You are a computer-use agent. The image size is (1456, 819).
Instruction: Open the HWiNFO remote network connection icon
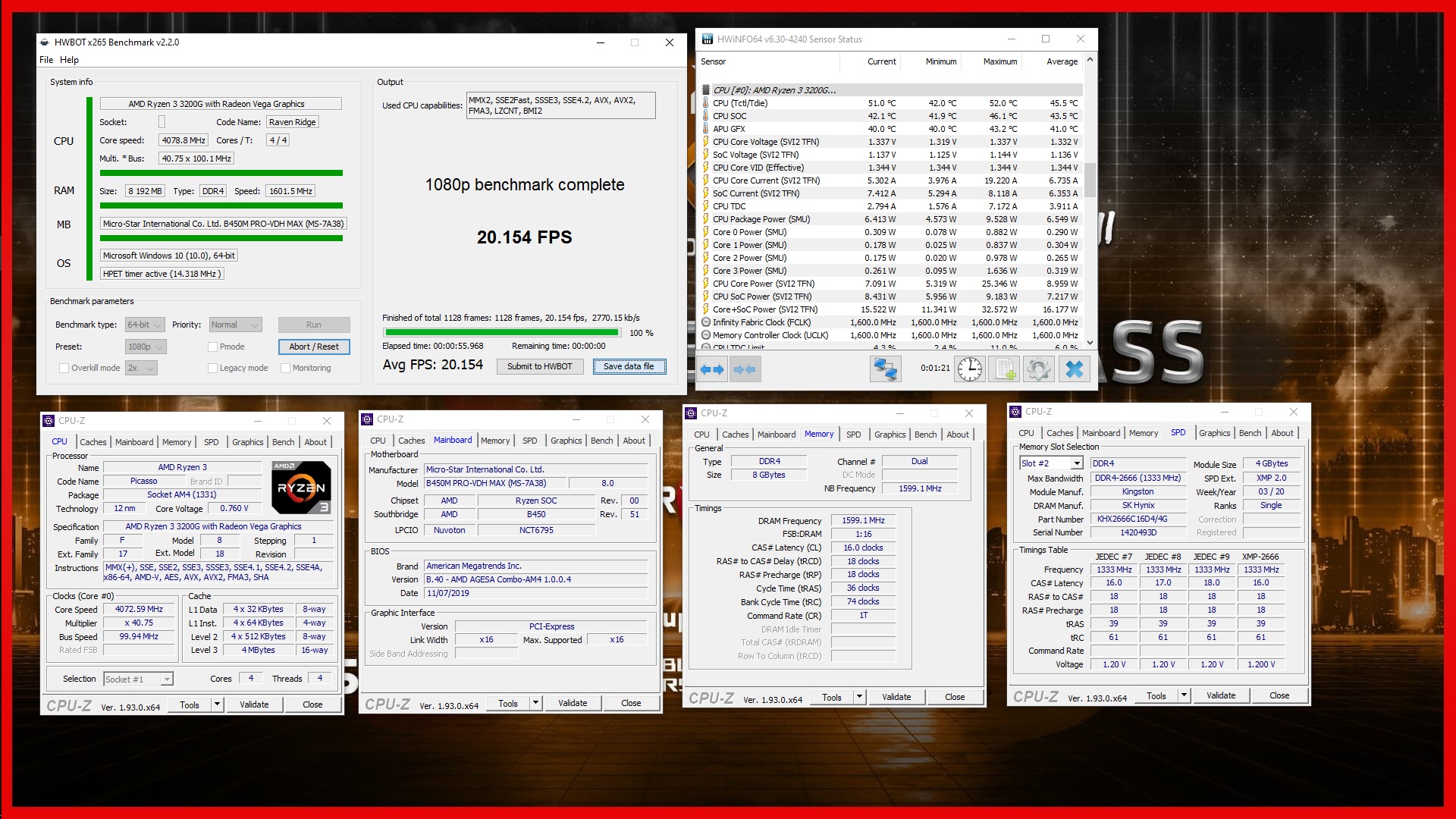pyautogui.click(x=885, y=369)
